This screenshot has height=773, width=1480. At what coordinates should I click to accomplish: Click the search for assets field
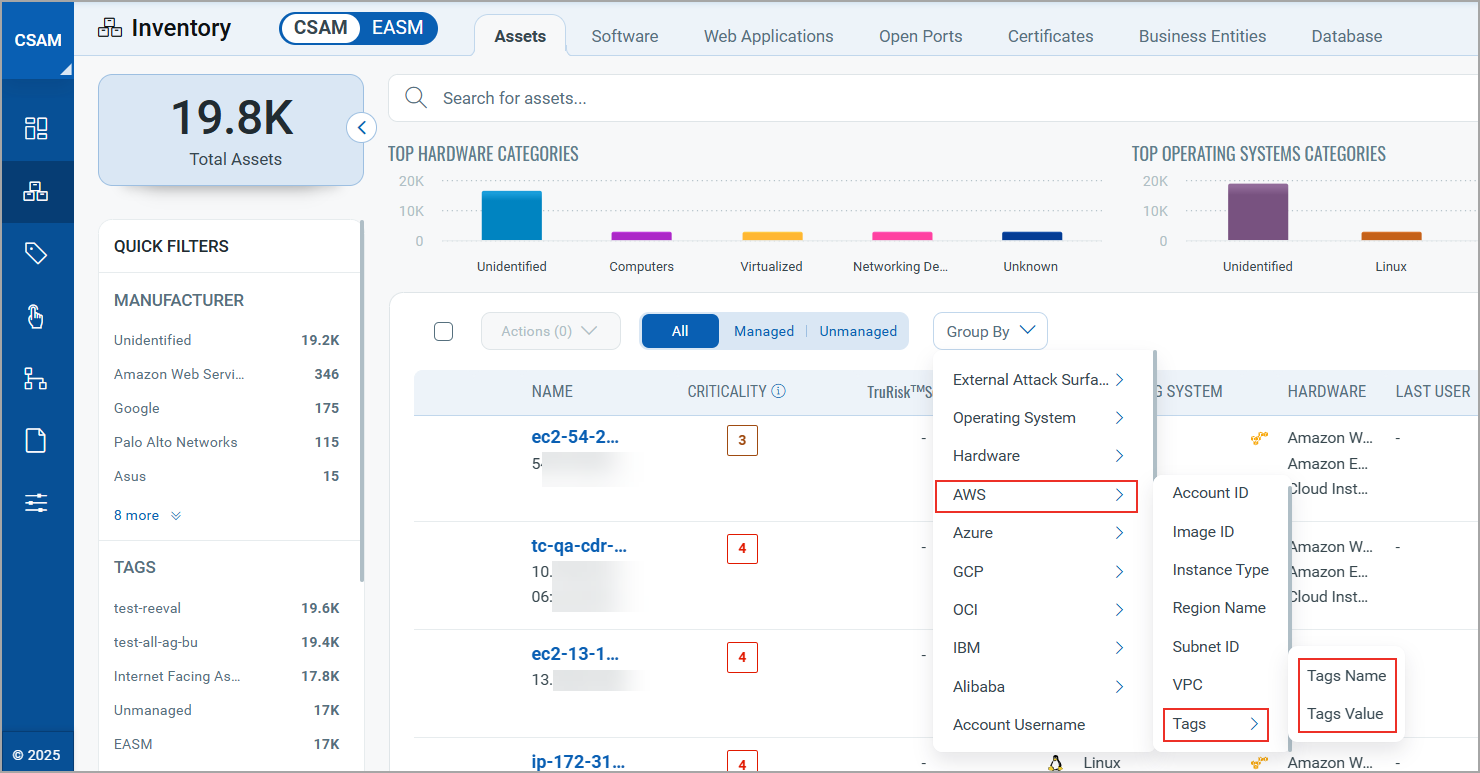[x=934, y=98]
